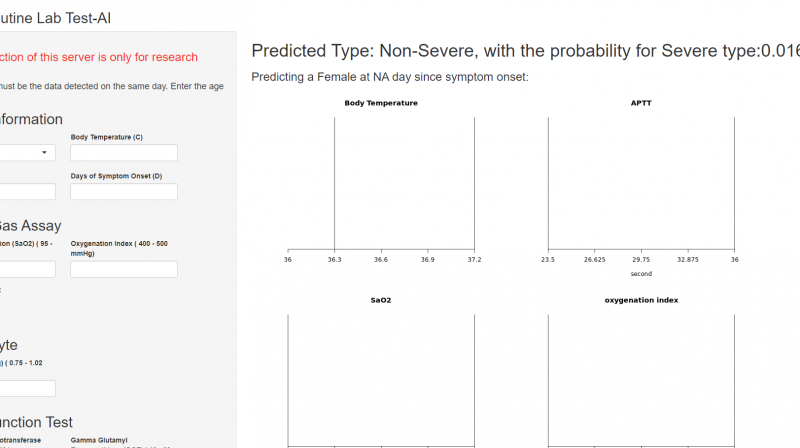Click the input left of Days of Symptom Onset
This screenshot has width=800, height=448.
coord(27,191)
